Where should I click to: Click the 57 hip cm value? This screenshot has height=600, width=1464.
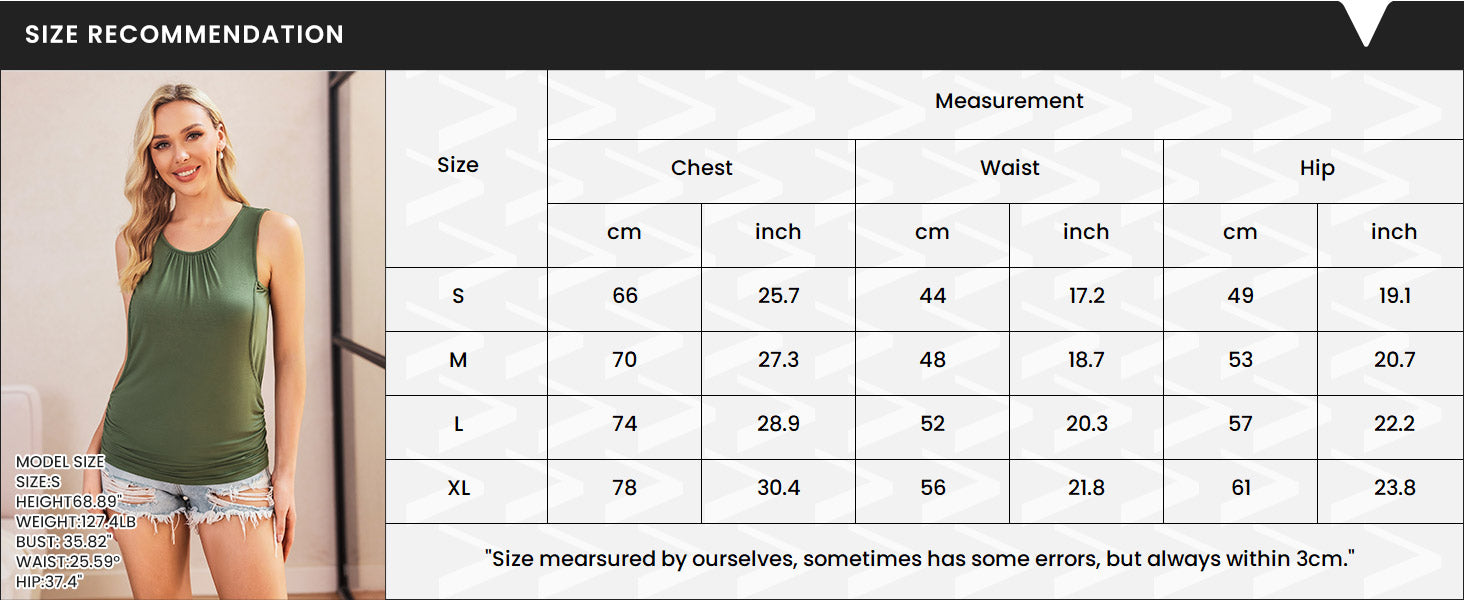[1240, 424]
